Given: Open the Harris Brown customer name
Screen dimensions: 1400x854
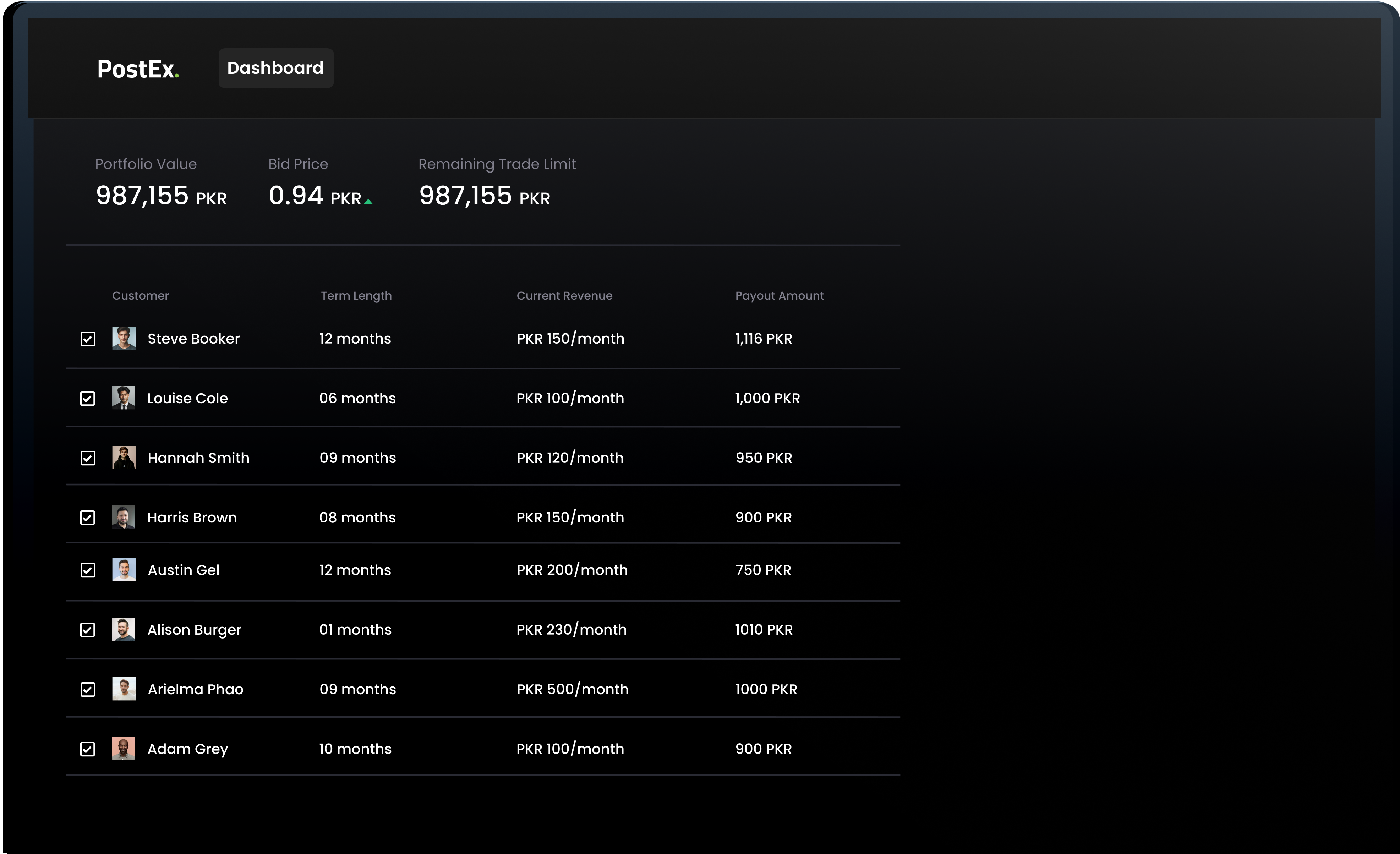Looking at the screenshot, I should click(192, 518).
